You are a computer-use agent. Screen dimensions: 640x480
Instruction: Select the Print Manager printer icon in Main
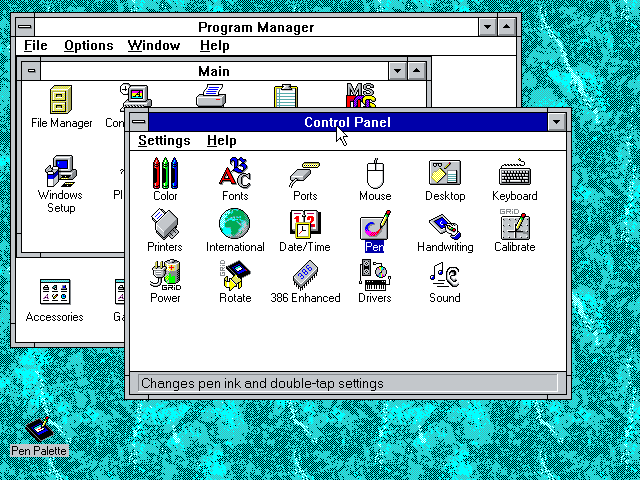pos(211,96)
